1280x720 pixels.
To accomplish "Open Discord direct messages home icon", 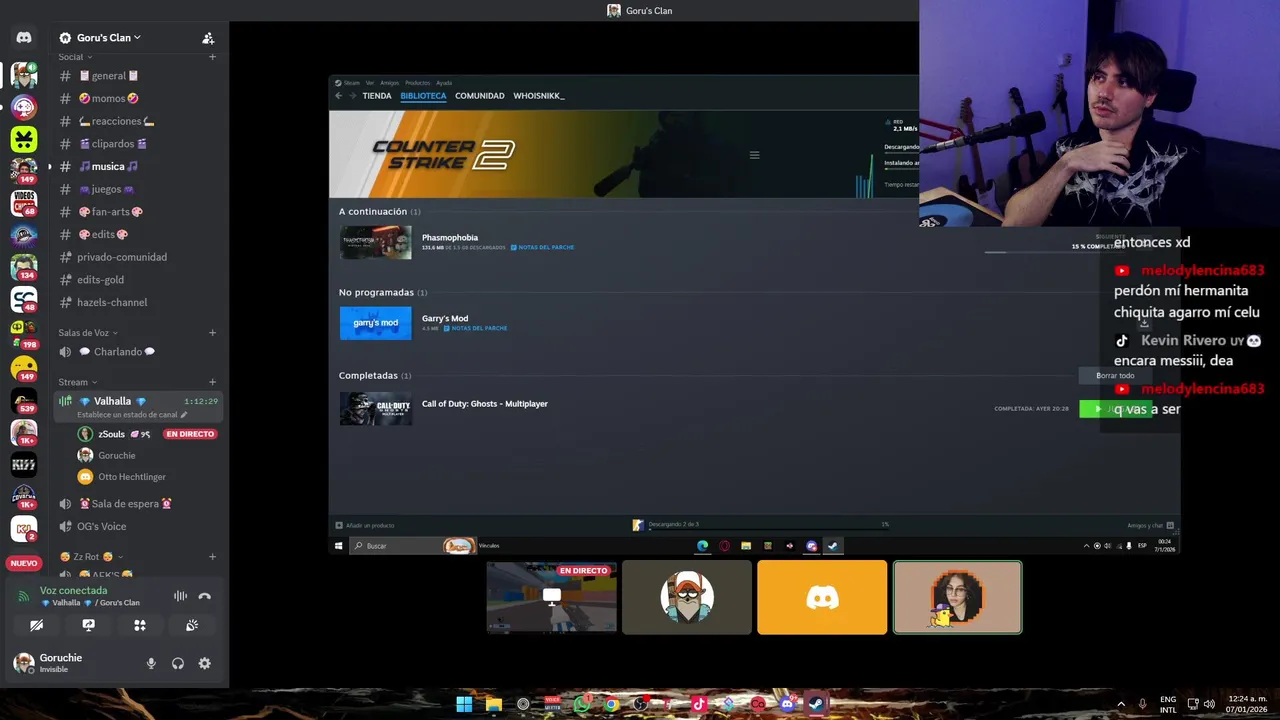I will (24, 38).
